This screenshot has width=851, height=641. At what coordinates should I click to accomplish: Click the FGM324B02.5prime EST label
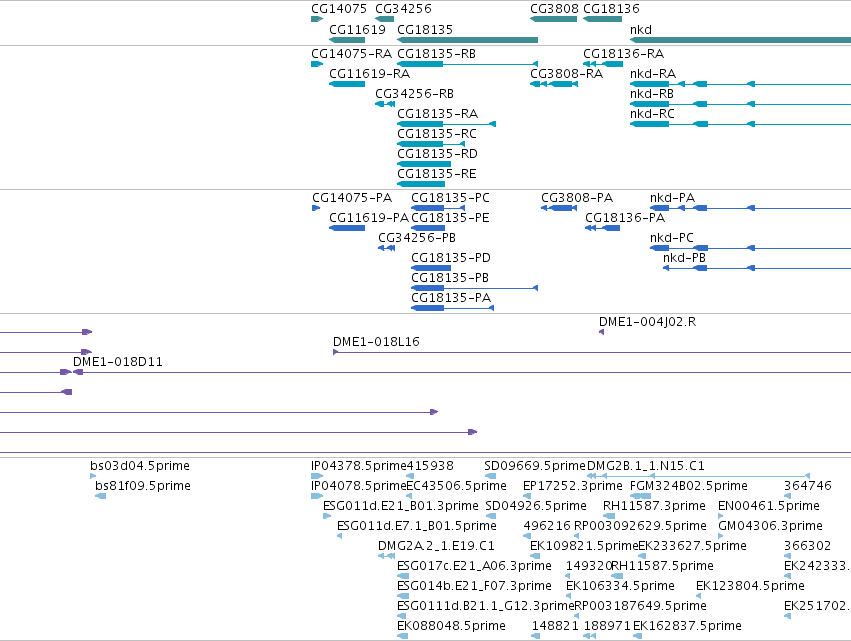689,486
